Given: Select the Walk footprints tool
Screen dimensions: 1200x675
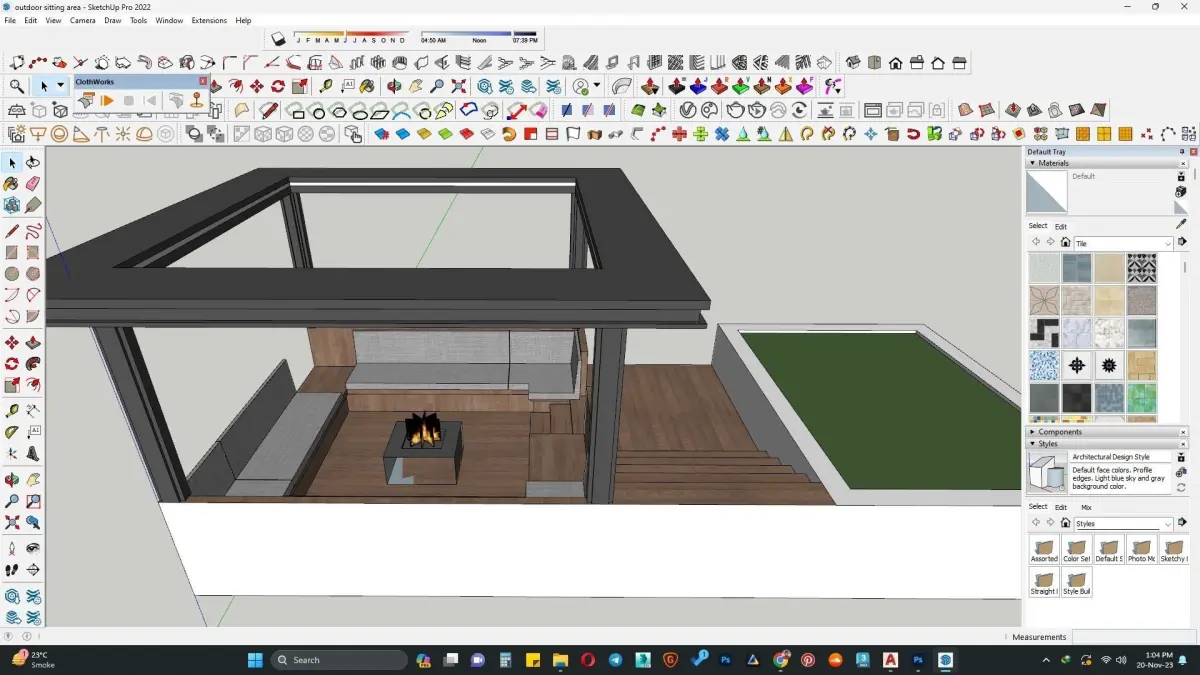Looking at the screenshot, I should pos(12,570).
